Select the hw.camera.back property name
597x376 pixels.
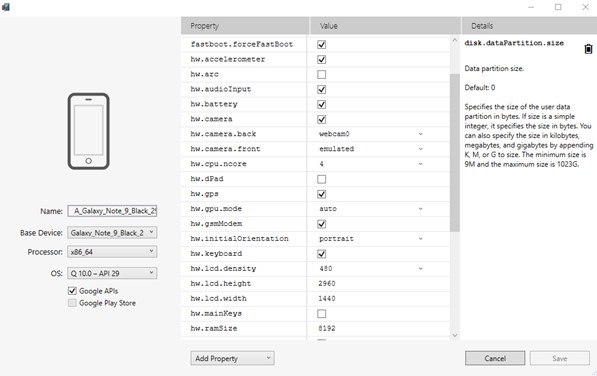pyautogui.click(x=223, y=134)
